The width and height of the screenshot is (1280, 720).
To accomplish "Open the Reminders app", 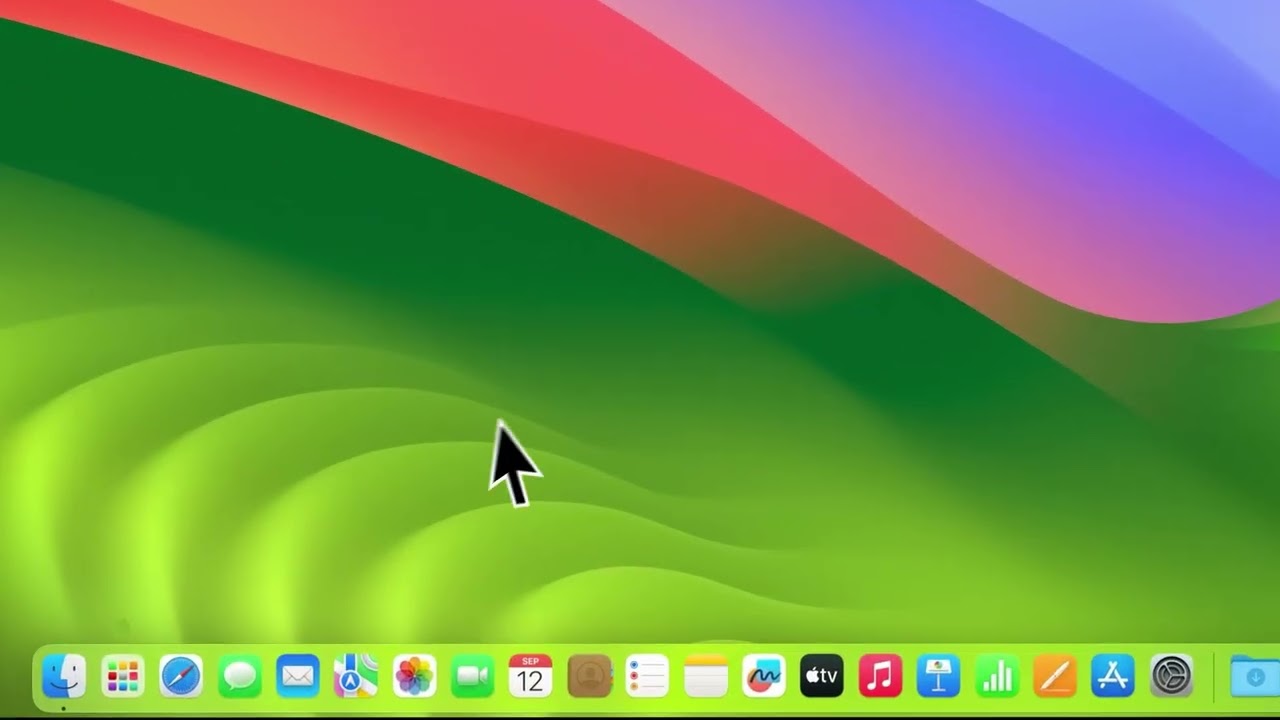I will pyautogui.click(x=647, y=677).
